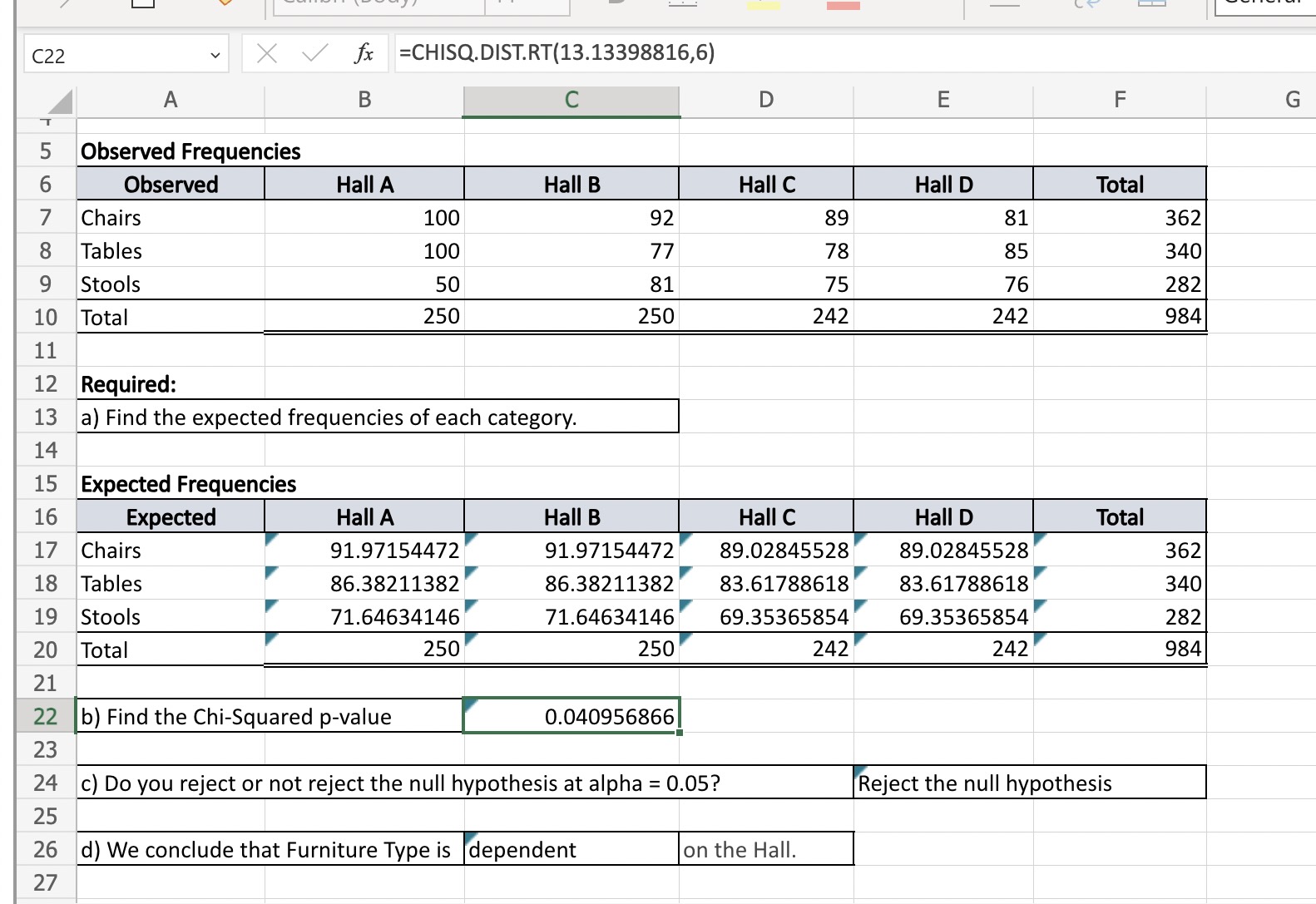Confirm formula entry with the checkmark

coord(314,54)
